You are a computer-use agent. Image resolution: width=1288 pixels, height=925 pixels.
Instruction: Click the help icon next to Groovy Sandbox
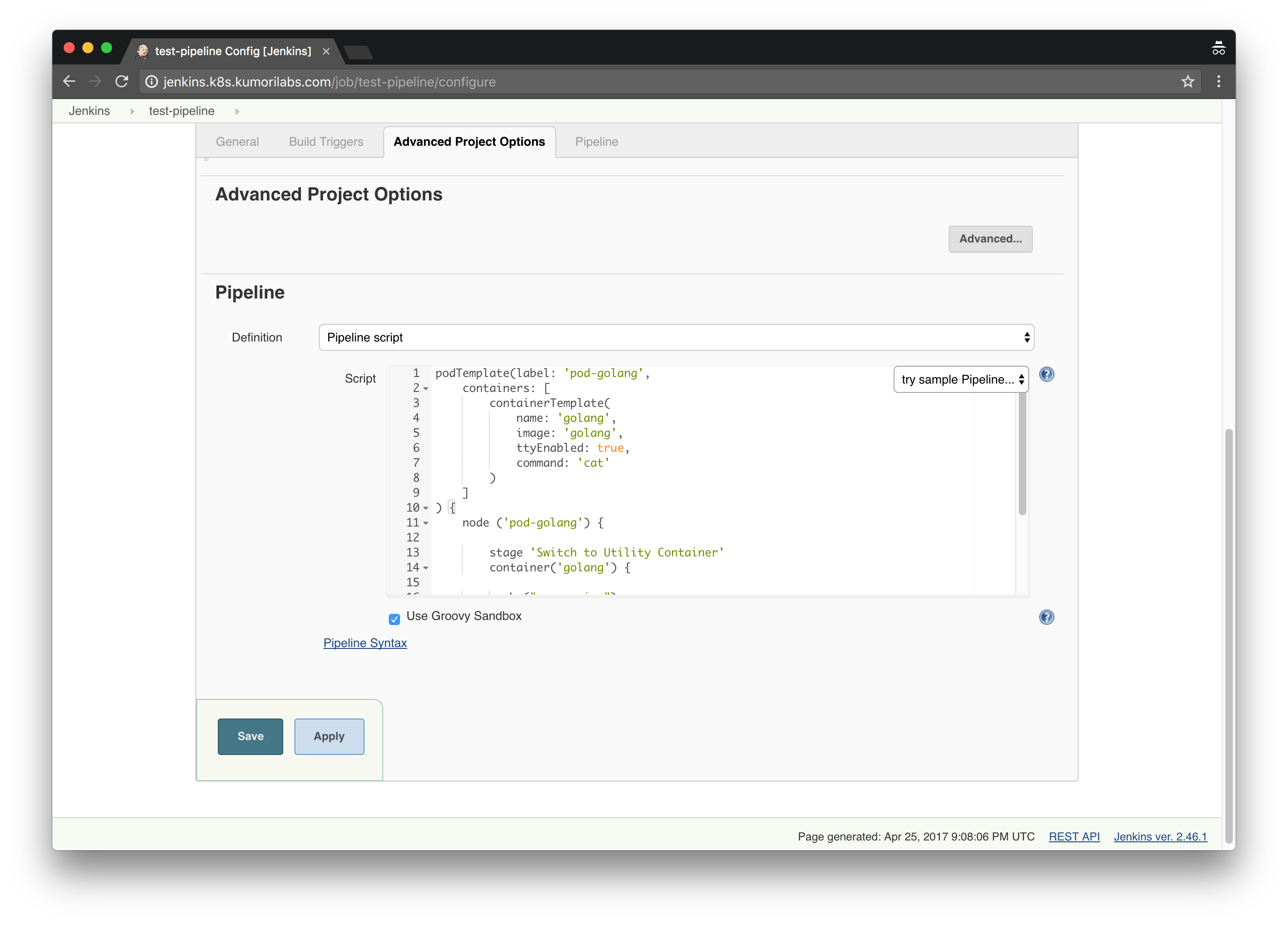1046,617
